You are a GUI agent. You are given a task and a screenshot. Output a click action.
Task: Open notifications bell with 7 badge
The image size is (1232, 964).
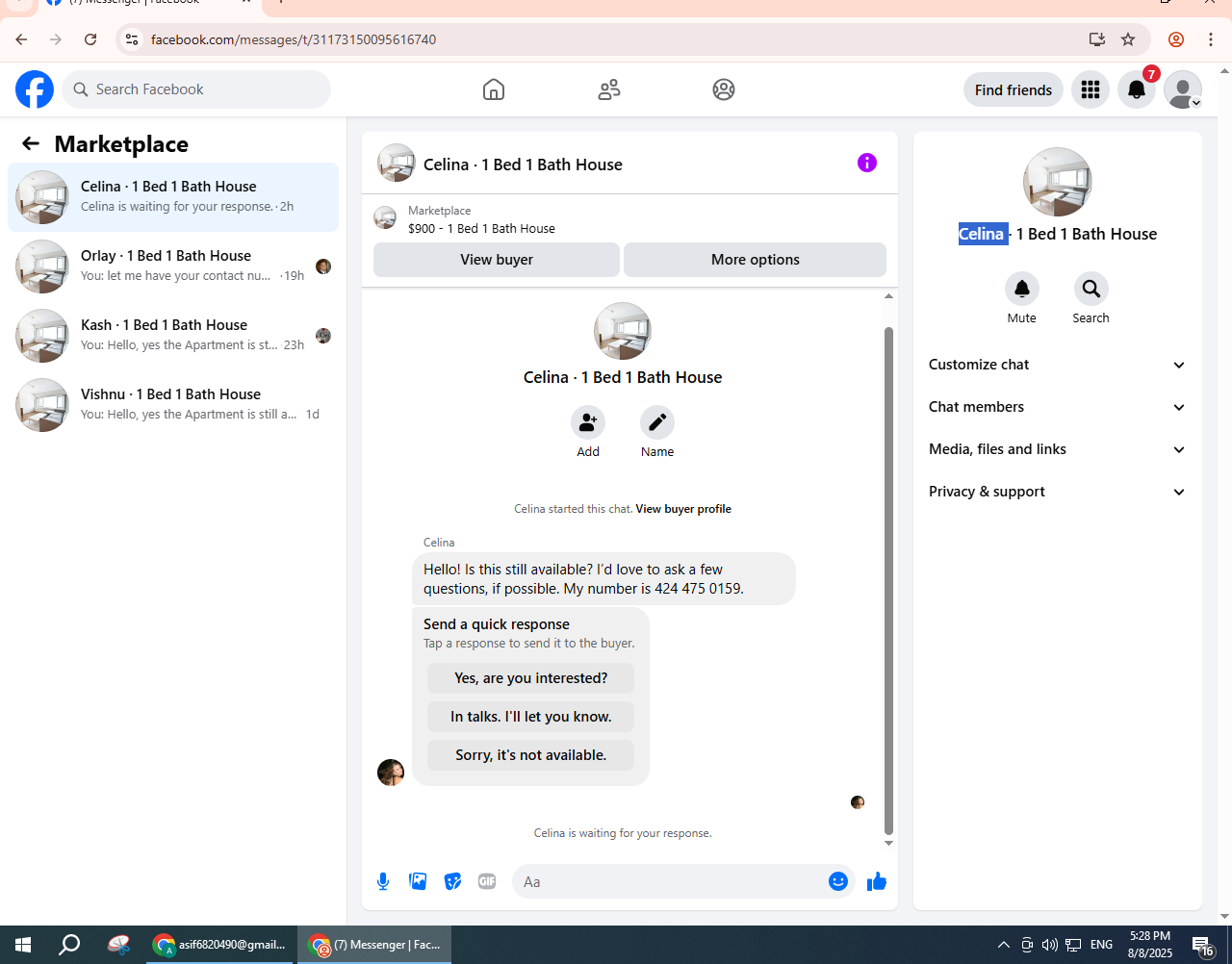[1137, 89]
